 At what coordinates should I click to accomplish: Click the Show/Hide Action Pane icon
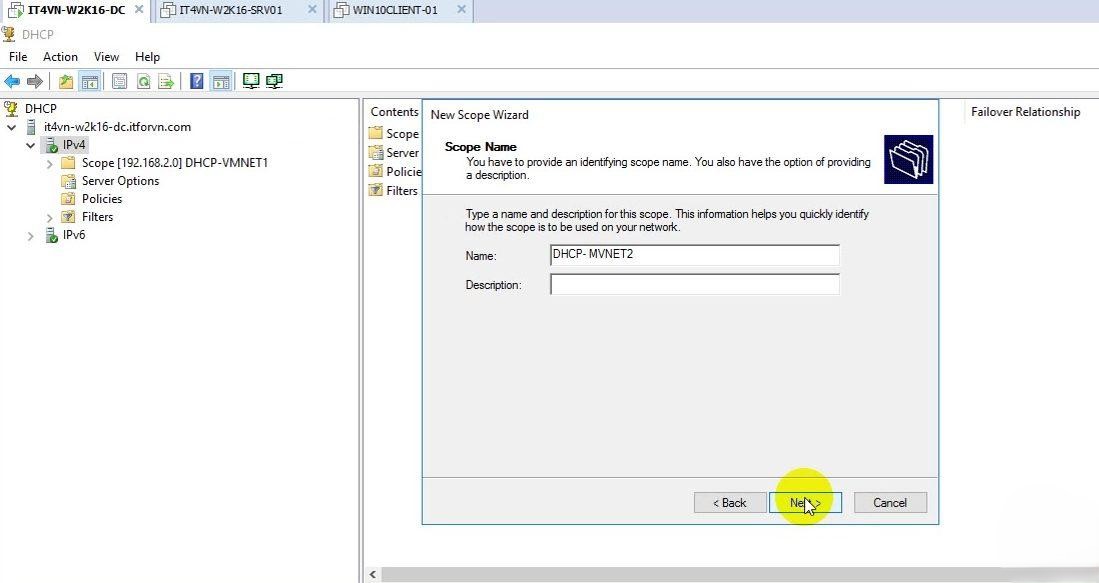(x=220, y=82)
